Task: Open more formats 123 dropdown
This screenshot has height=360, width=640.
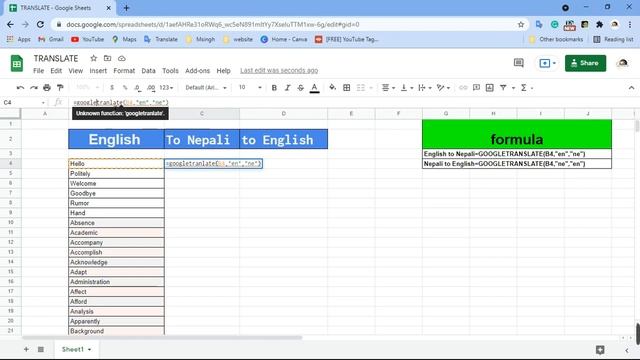Action: (x=166, y=88)
